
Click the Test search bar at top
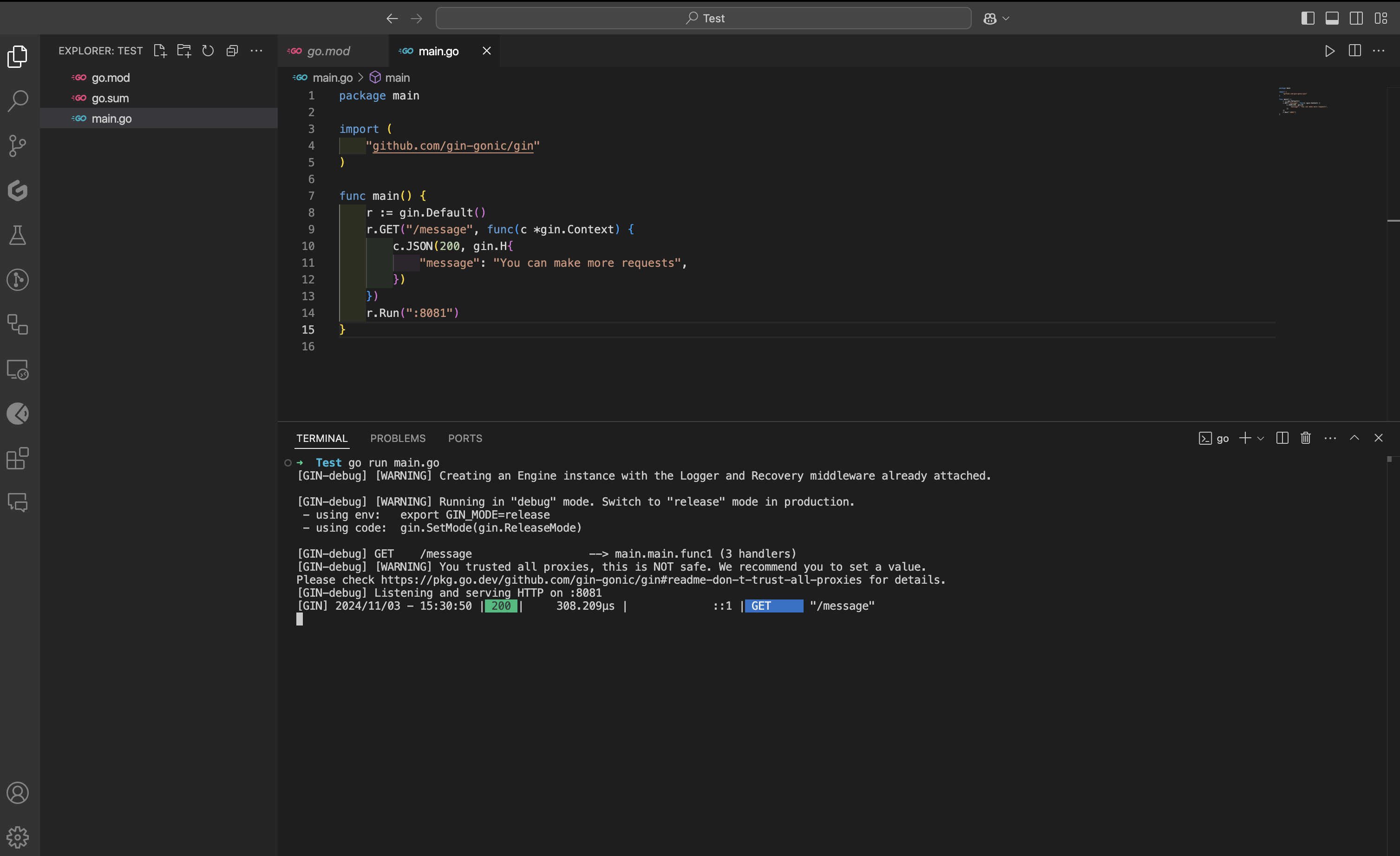(704, 18)
